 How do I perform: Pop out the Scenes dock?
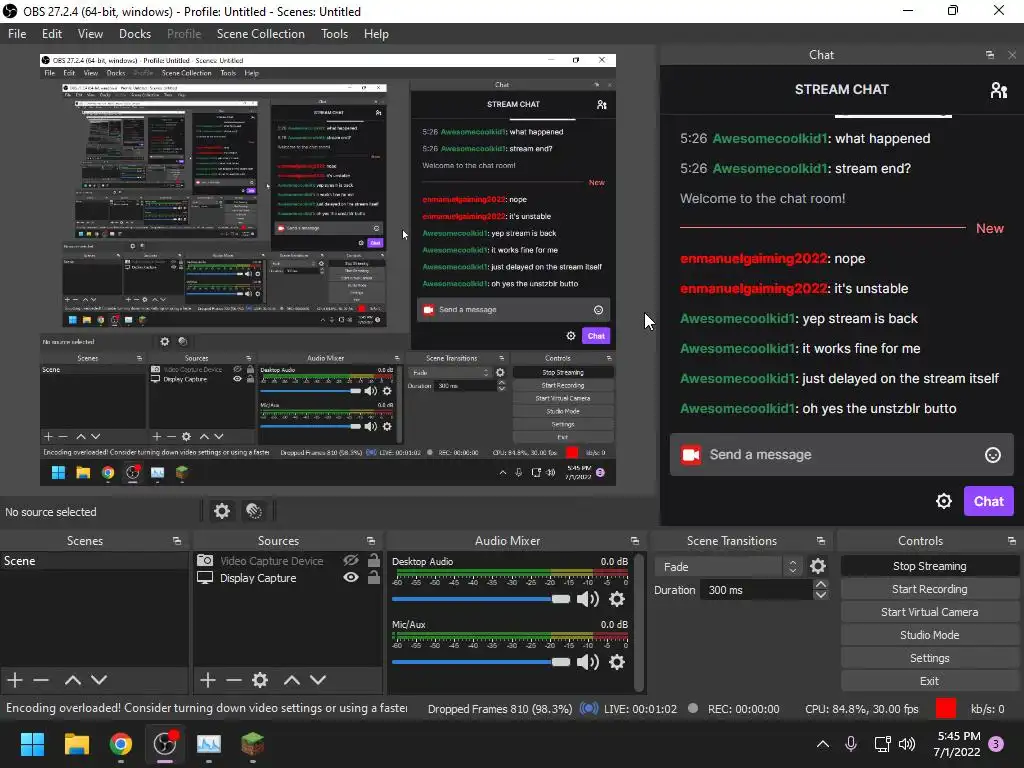point(177,541)
